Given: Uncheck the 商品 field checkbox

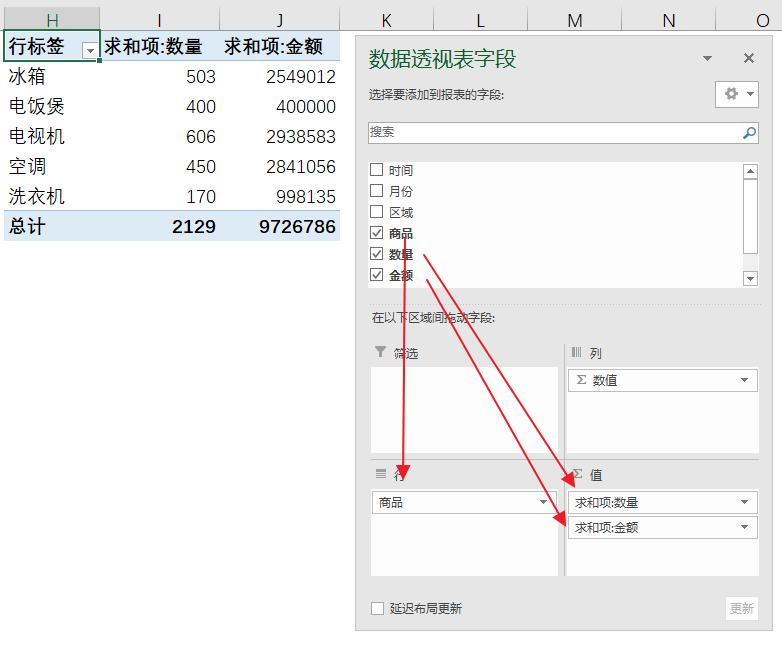Looking at the screenshot, I should click(x=377, y=233).
